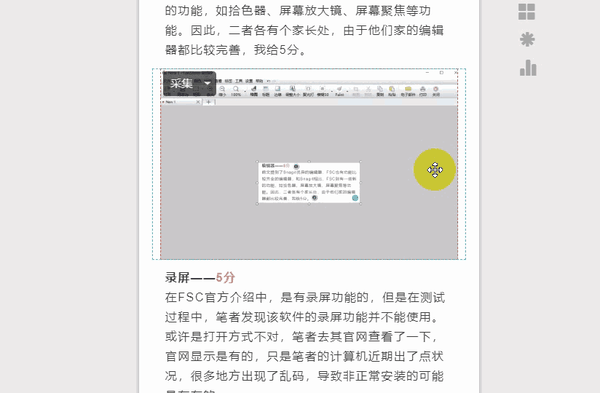Click the paste icon in embedded toolbar

(x=392, y=91)
